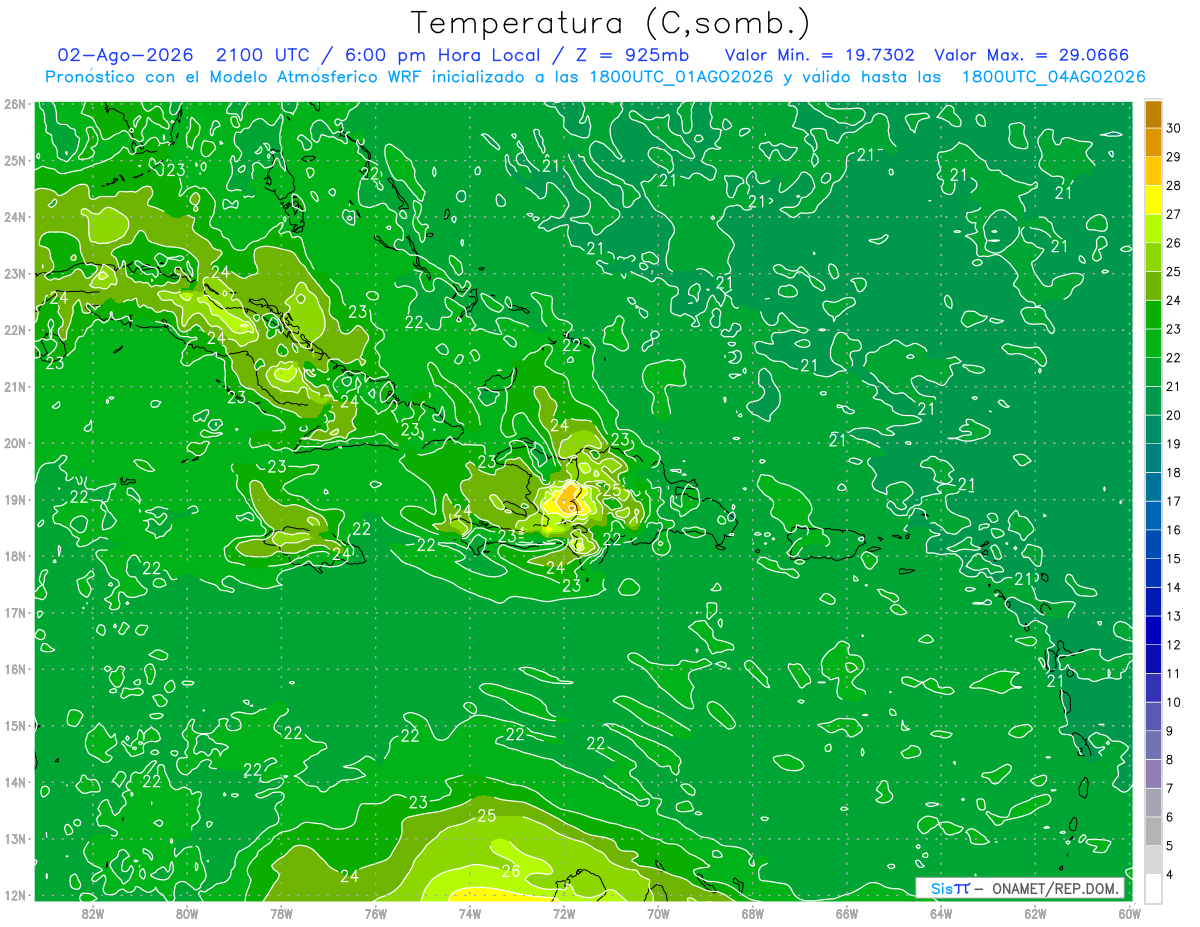The width and height of the screenshot is (1200, 927).
Task: Click the latitude axis label "26N"
Action: tap(15, 104)
